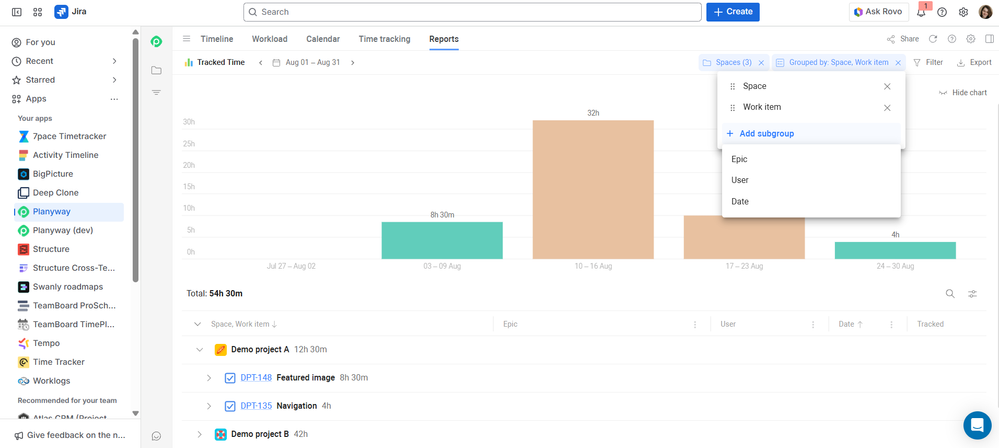Choose User subgroup option
The image size is (999, 448).
click(811, 180)
